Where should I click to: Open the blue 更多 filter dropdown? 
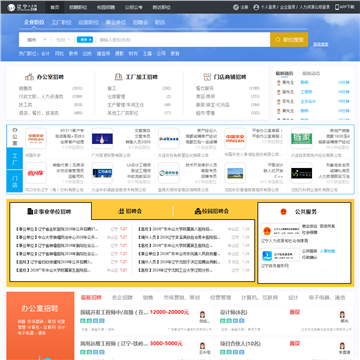coord(85,40)
